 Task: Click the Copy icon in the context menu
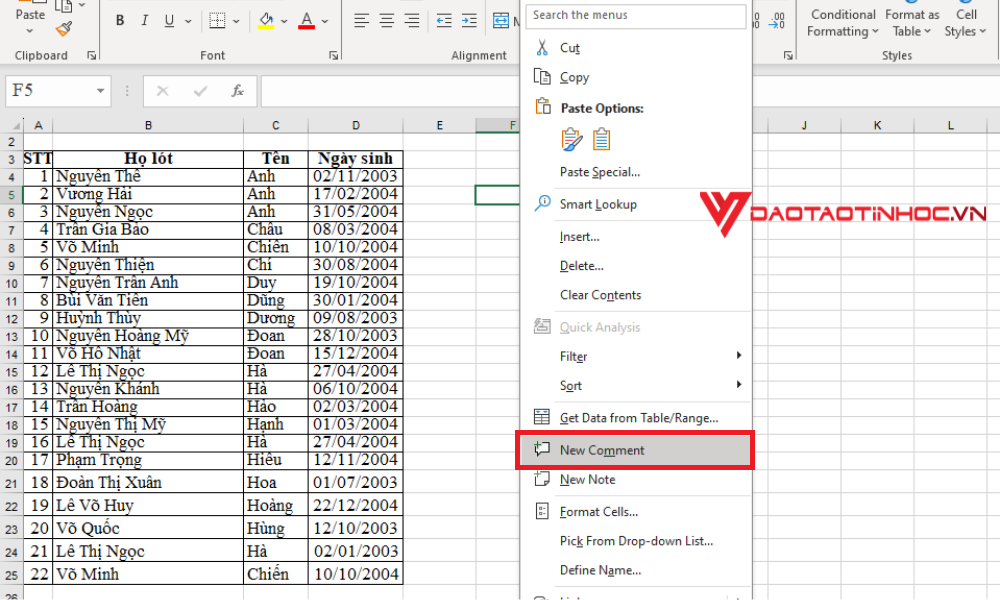coord(542,77)
